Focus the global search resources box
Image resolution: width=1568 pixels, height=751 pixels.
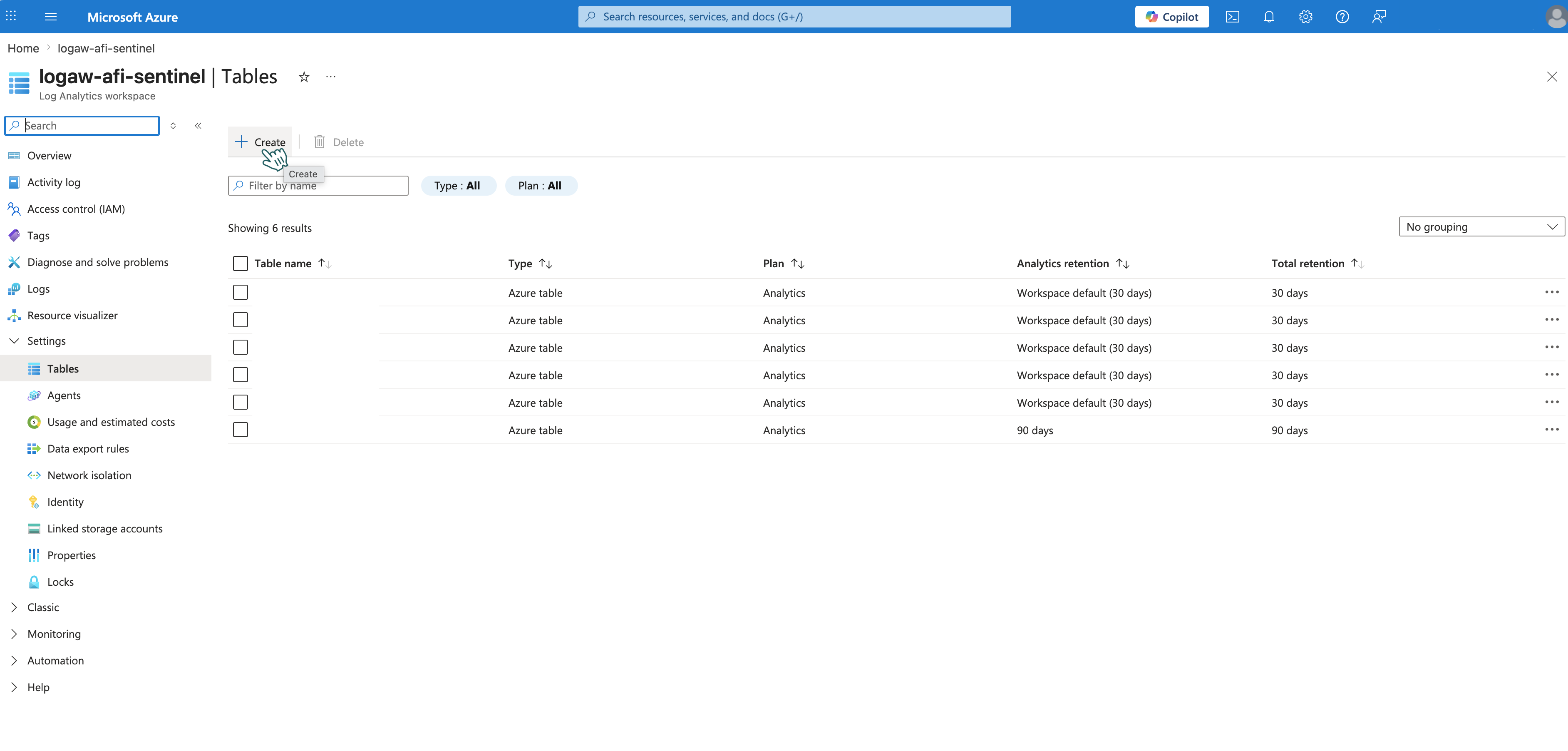click(794, 17)
